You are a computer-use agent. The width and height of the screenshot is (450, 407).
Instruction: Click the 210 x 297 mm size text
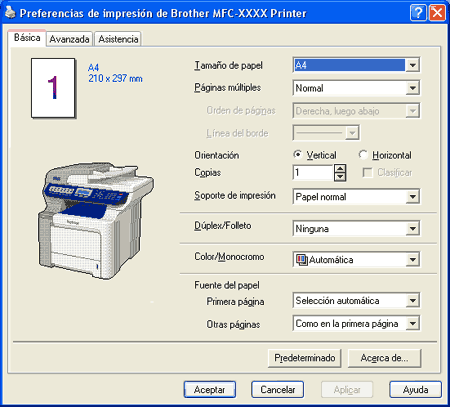coord(115,79)
